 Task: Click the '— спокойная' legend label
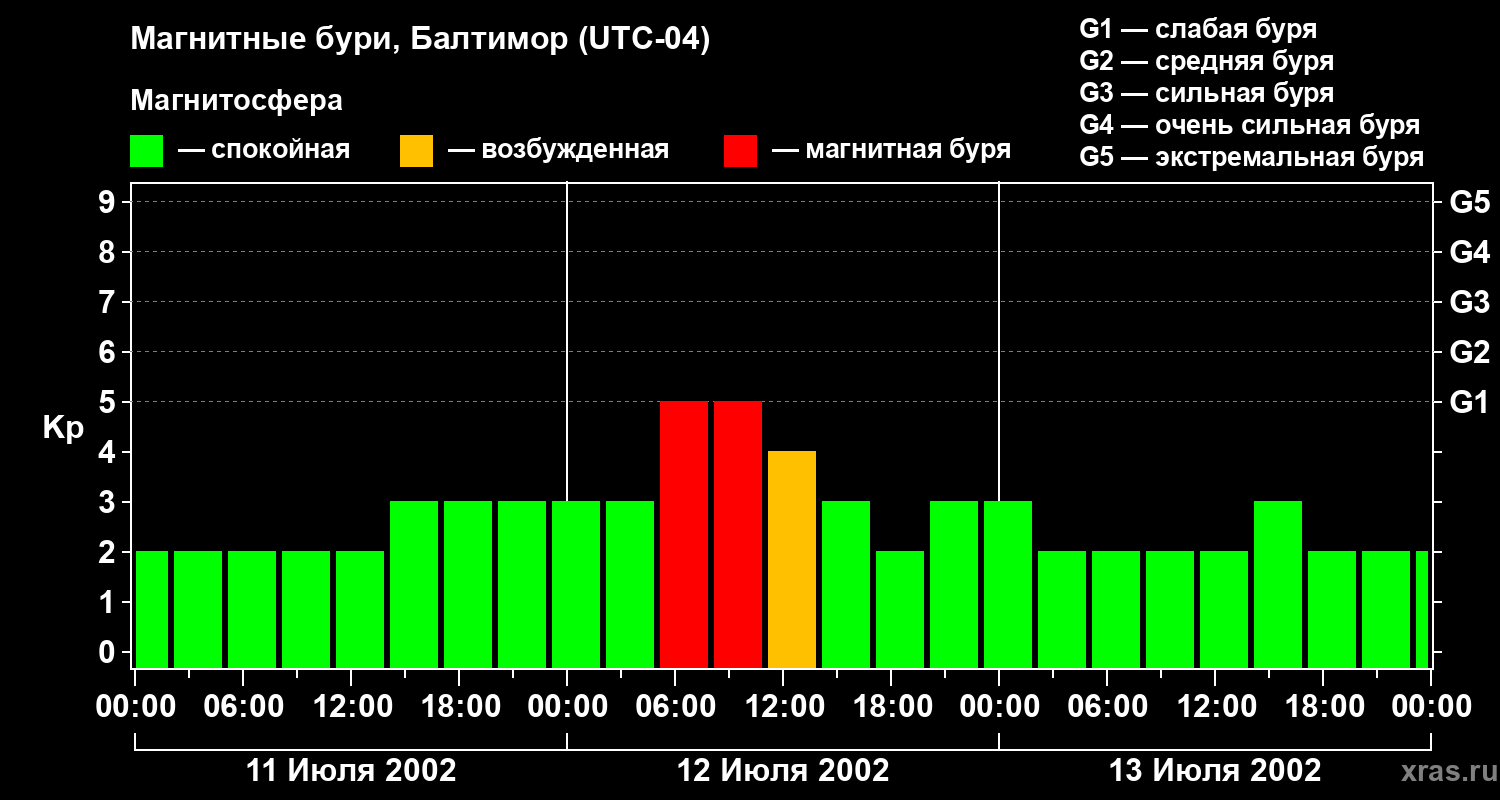coord(264,150)
